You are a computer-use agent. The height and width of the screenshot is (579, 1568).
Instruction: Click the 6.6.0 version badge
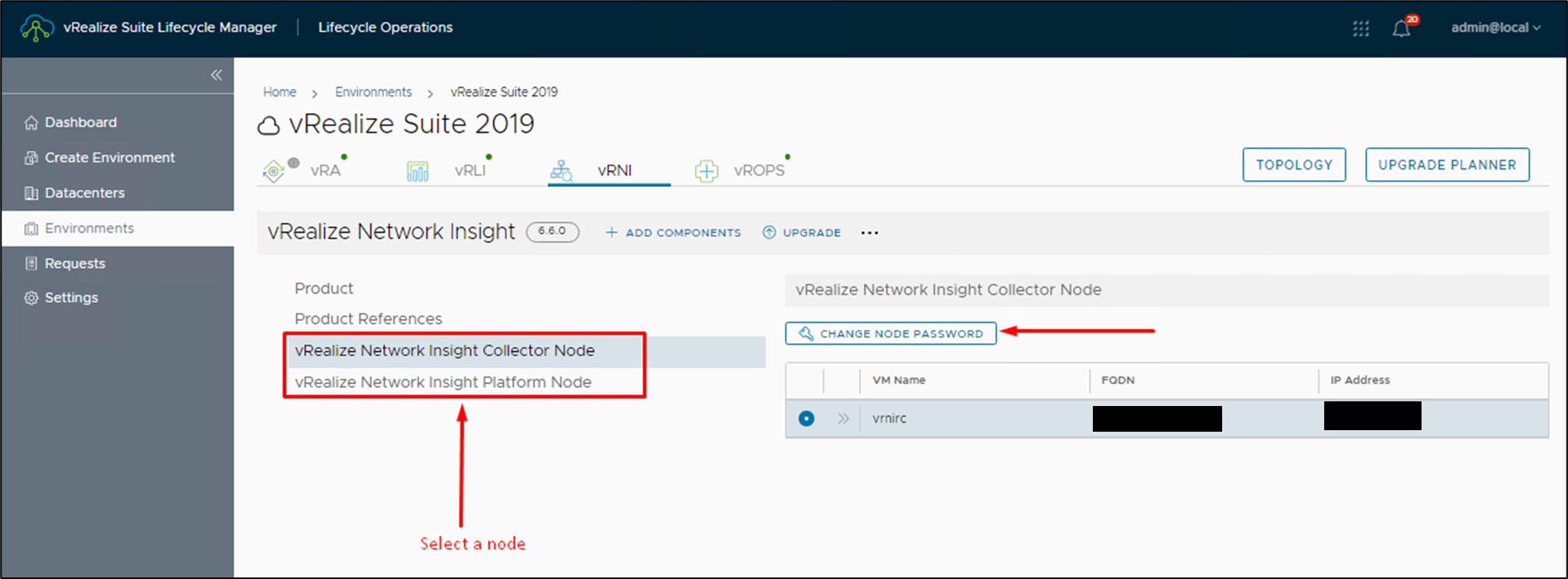[x=552, y=231]
